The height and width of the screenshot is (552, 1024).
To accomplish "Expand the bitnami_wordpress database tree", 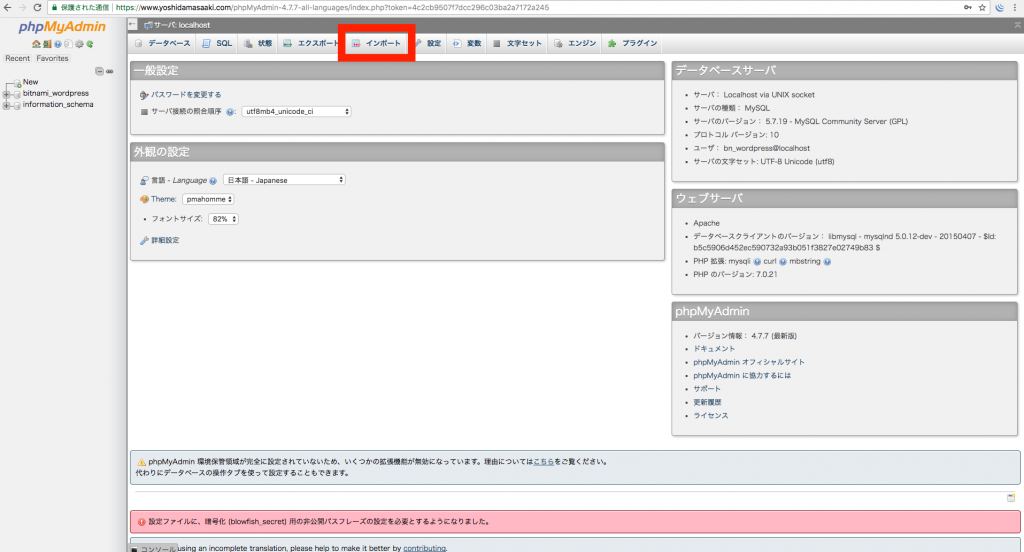I will [x=7, y=94].
